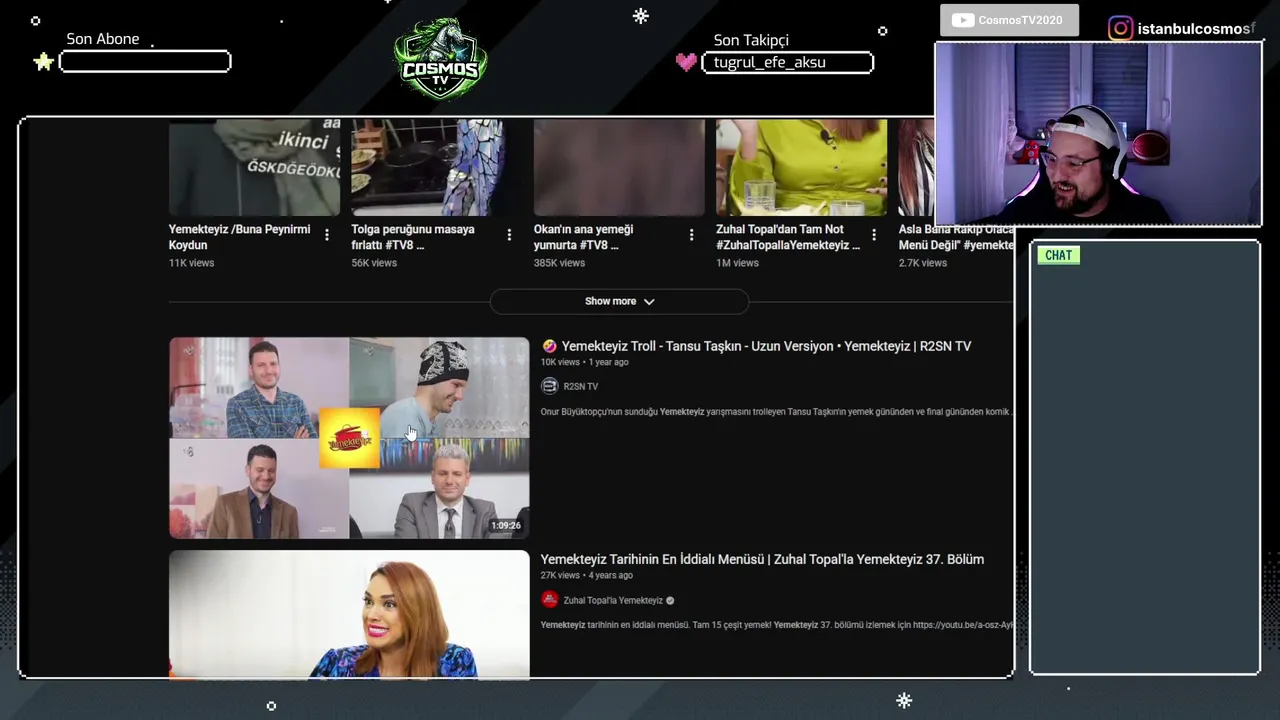Click Onur Büyüktopçu'nun sunduğu description snippet
Image resolution: width=1280 pixels, height=720 pixels.
[777, 412]
